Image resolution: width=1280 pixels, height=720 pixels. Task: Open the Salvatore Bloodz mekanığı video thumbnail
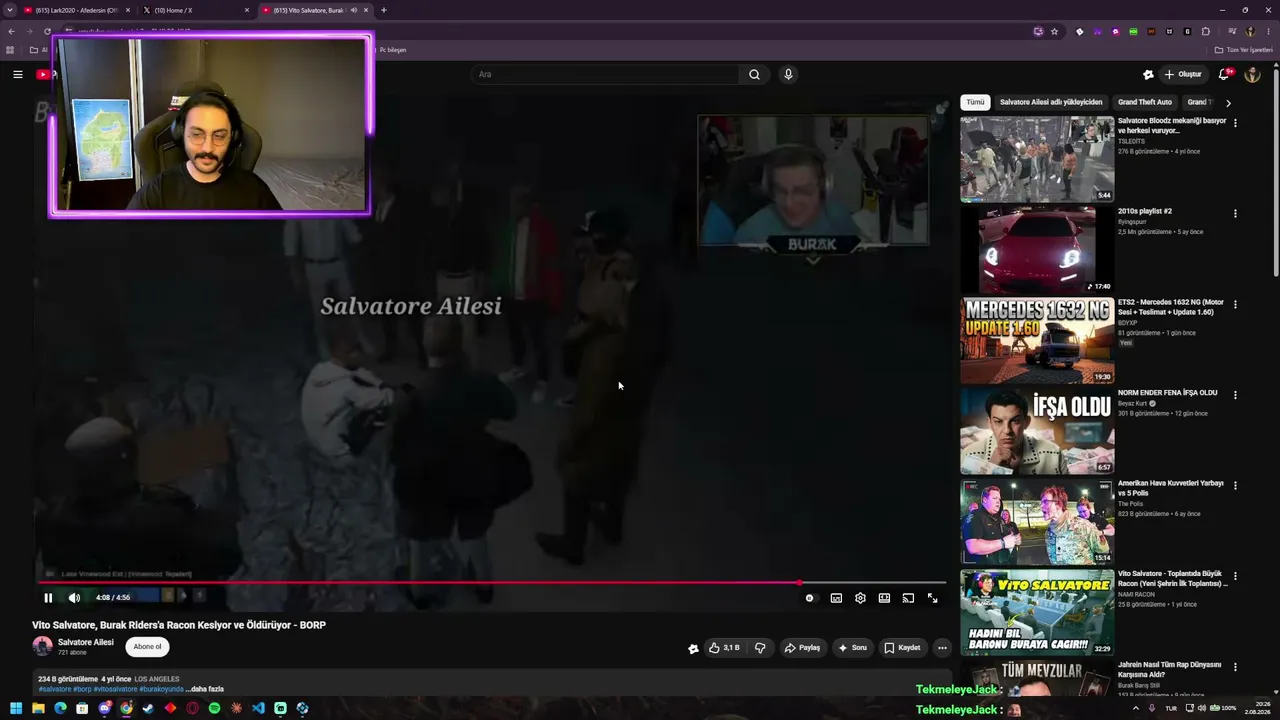click(x=1037, y=159)
